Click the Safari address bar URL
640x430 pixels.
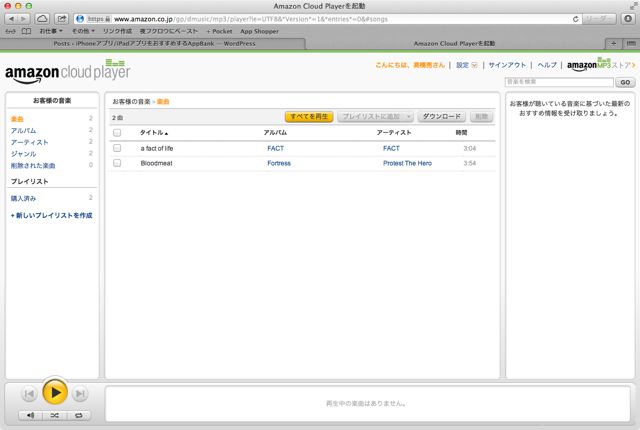[327, 19]
